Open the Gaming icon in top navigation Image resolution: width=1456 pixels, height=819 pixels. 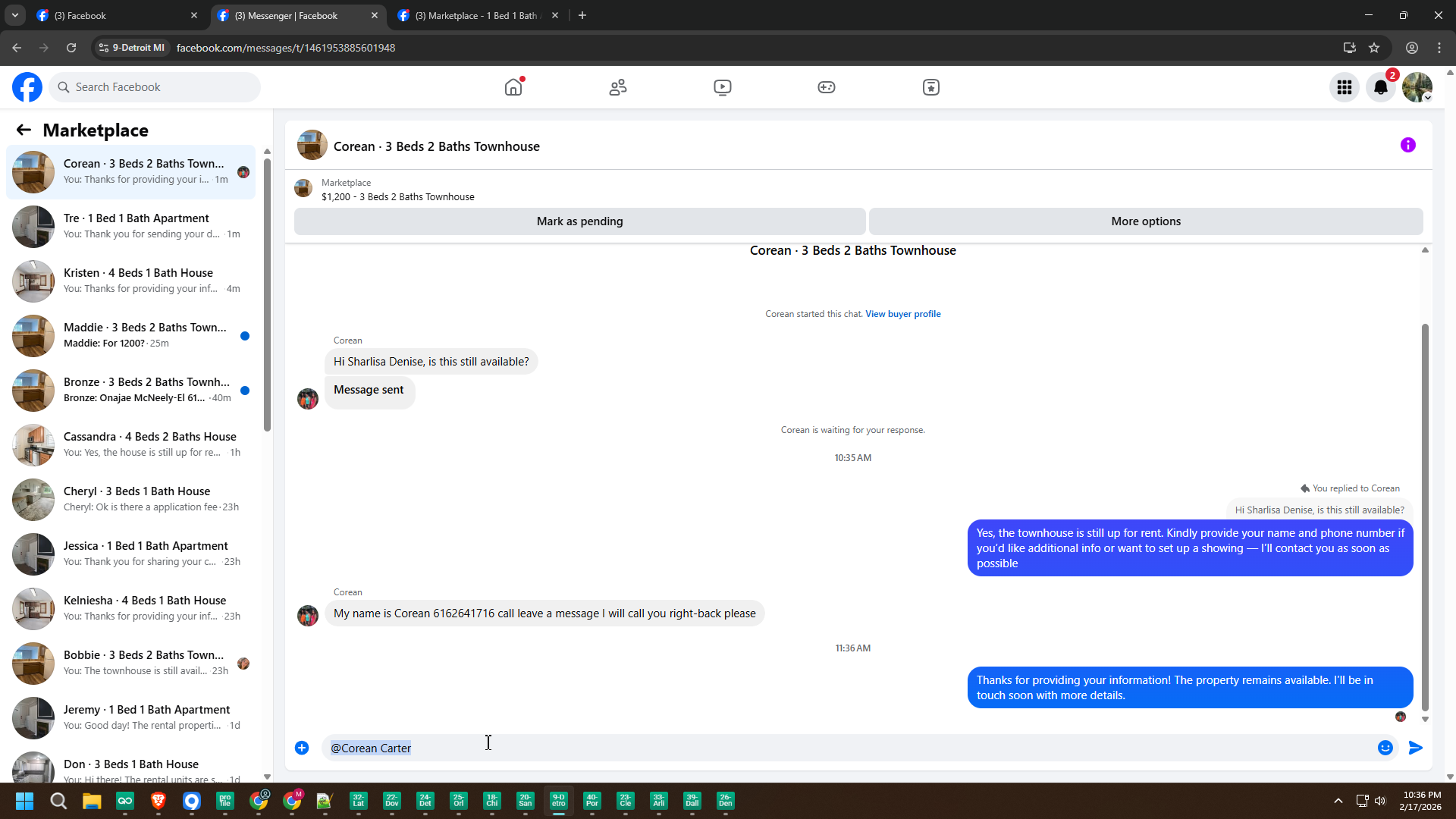point(827,87)
